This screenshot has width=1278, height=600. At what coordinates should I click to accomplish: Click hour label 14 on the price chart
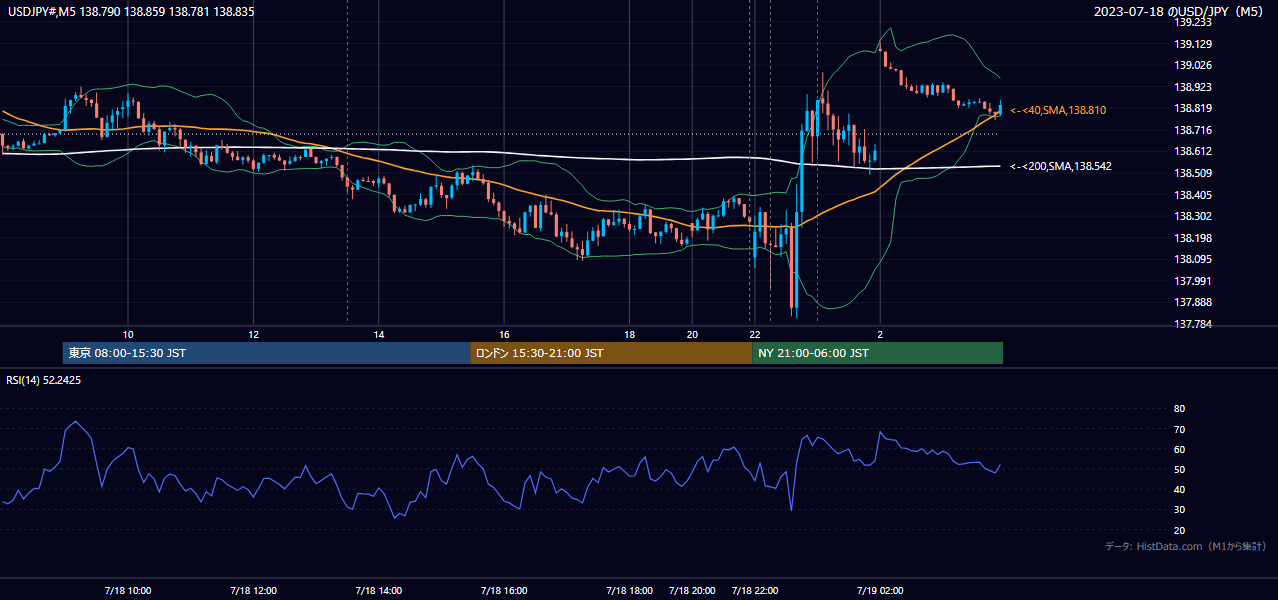379,334
